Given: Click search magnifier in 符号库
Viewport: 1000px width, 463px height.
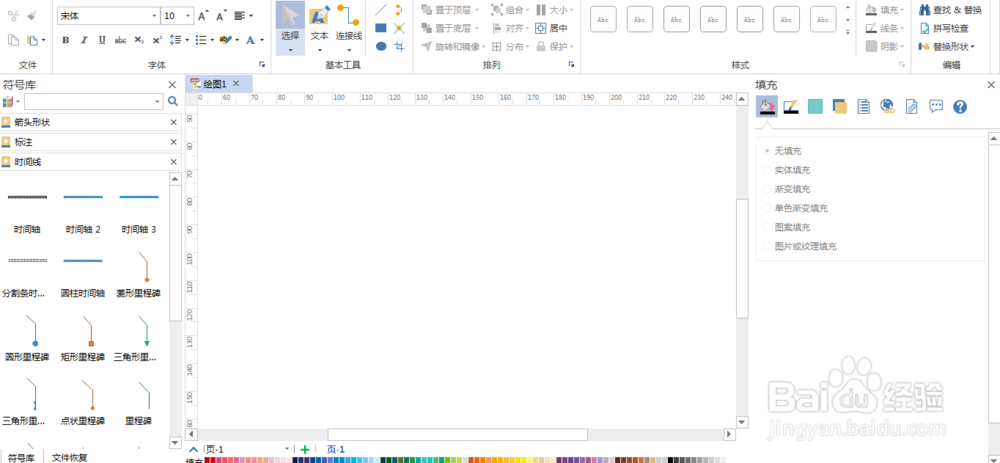Looking at the screenshot, I should tap(173, 101).
